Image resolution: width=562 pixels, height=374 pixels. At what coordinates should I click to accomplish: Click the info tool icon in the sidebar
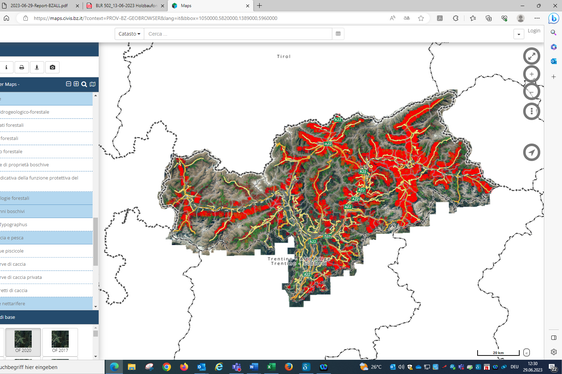(x=6, y=67)
